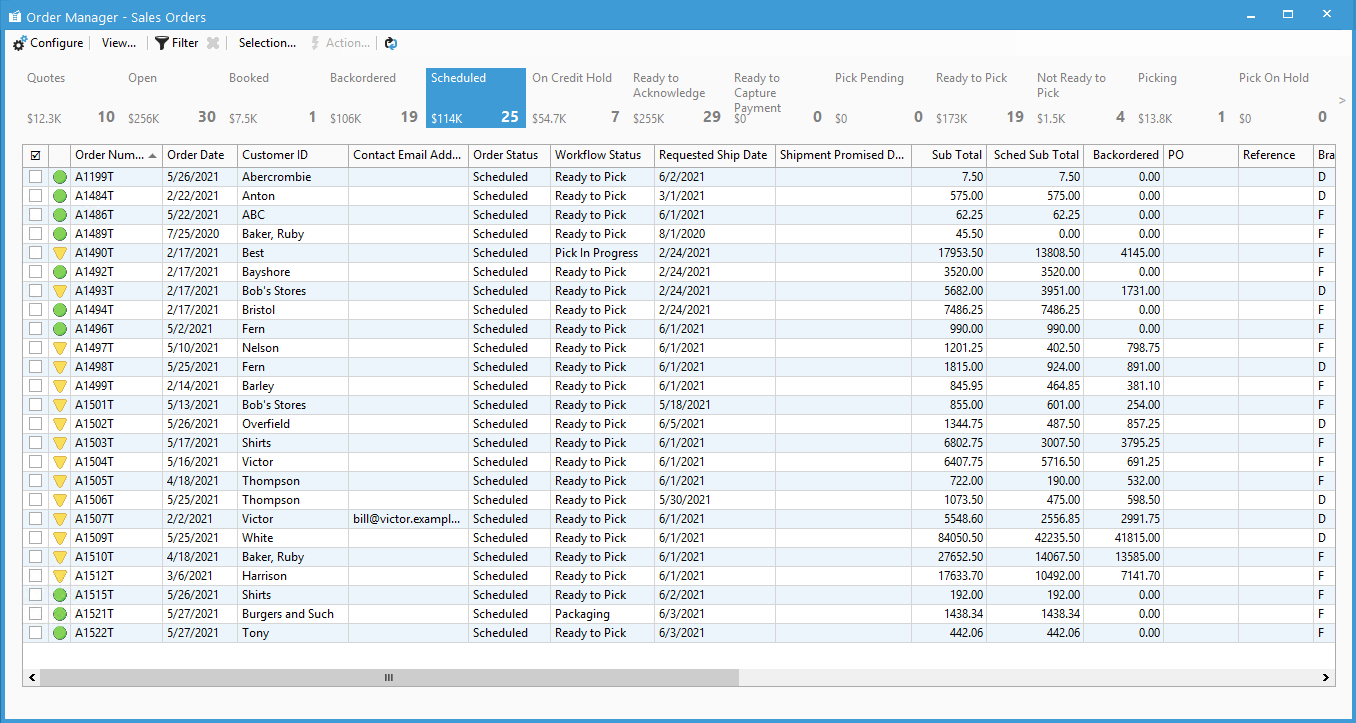Viewport: 1356px width, 723px height.
Task: Sort by Requested Ship Date column header
Action: point(714,155)
